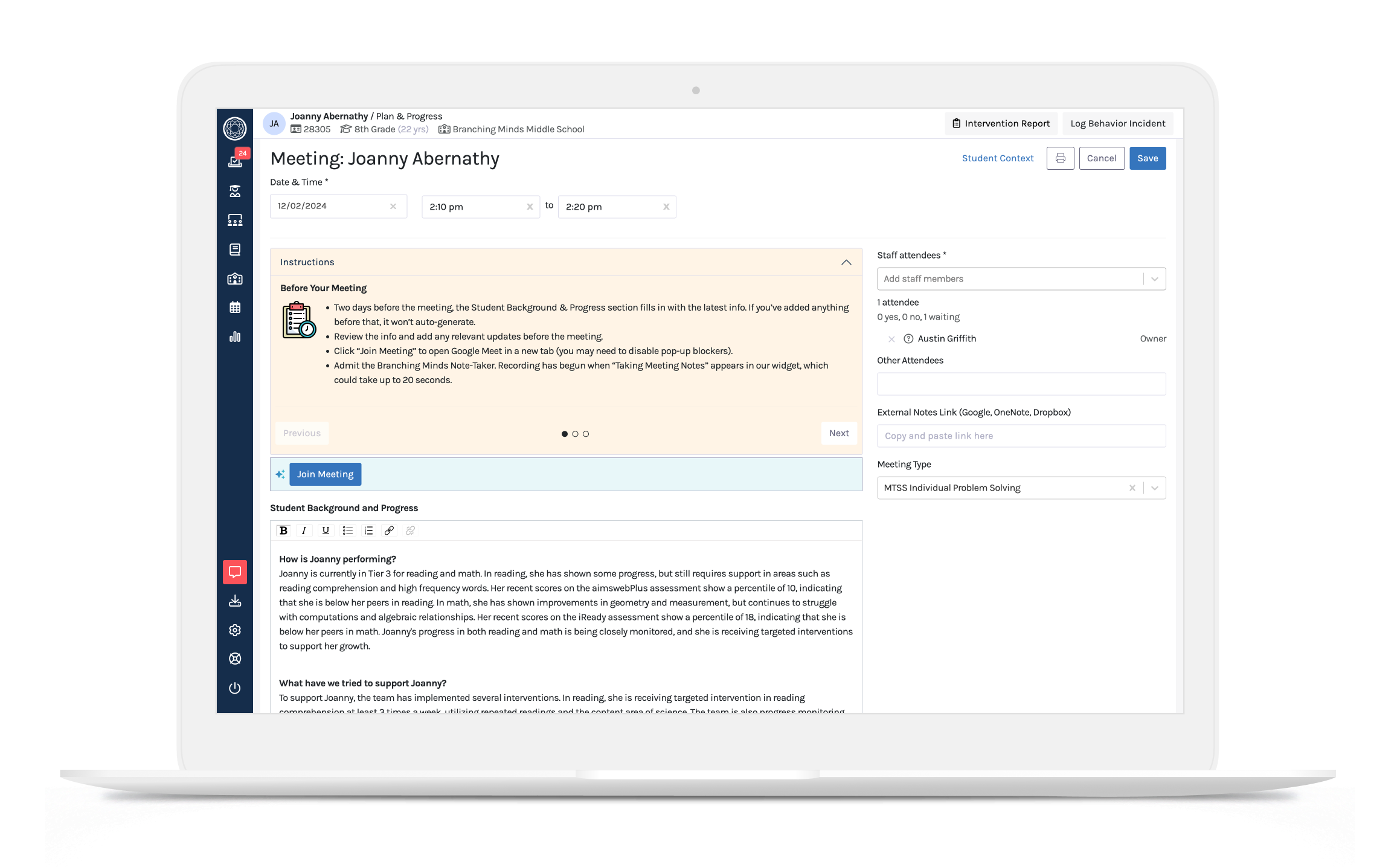Click the end time 2:20 pm field
Viewport: 1400px width, 867px height.
(617, 207)
